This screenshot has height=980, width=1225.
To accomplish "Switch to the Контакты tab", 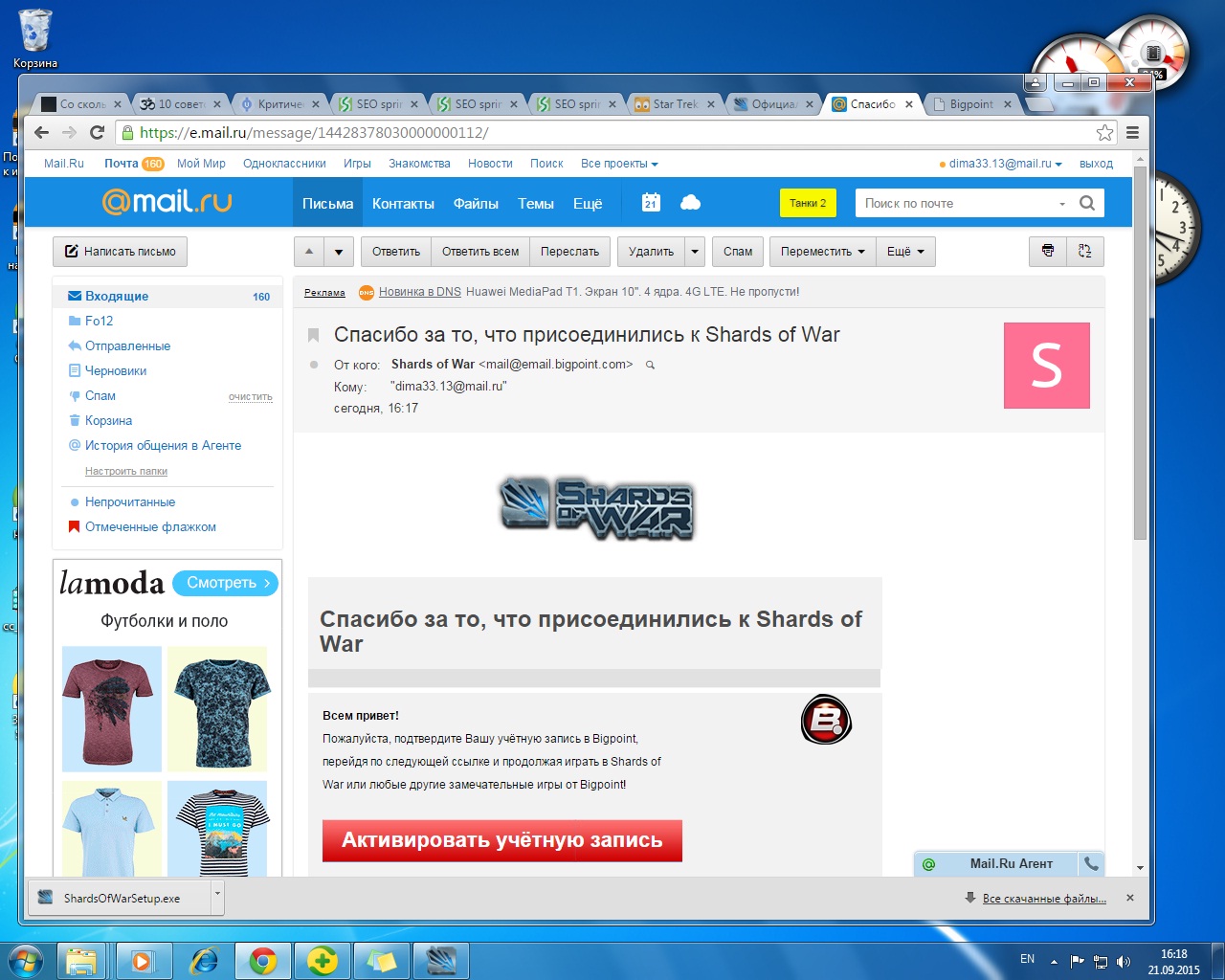I will 403,203.
